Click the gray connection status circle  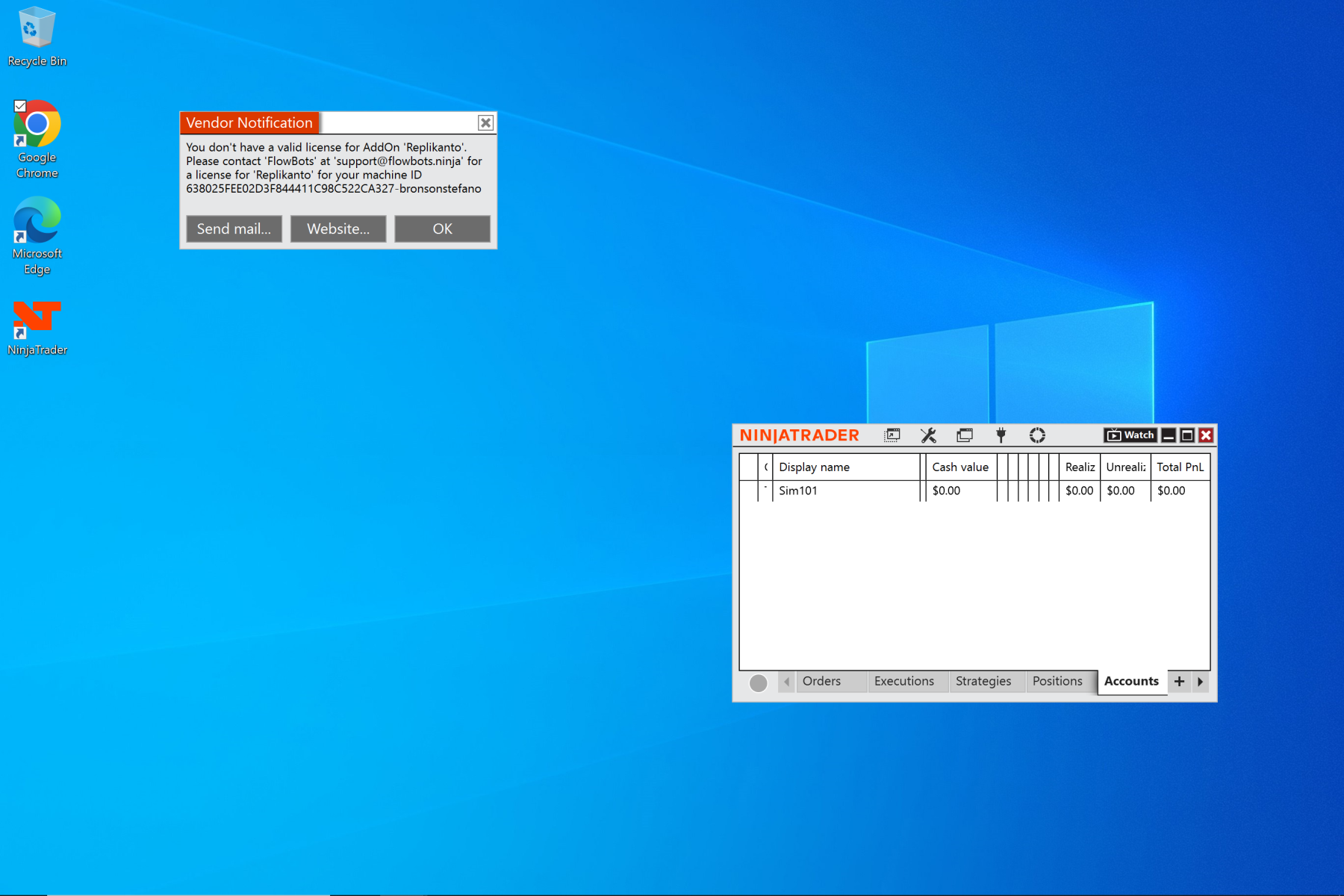[758, 682]
